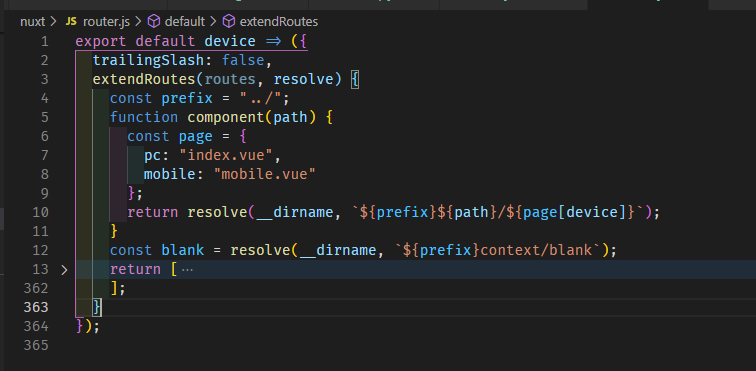Click the component function name
This screenshot has width=756, height=371.
(226, 117)
